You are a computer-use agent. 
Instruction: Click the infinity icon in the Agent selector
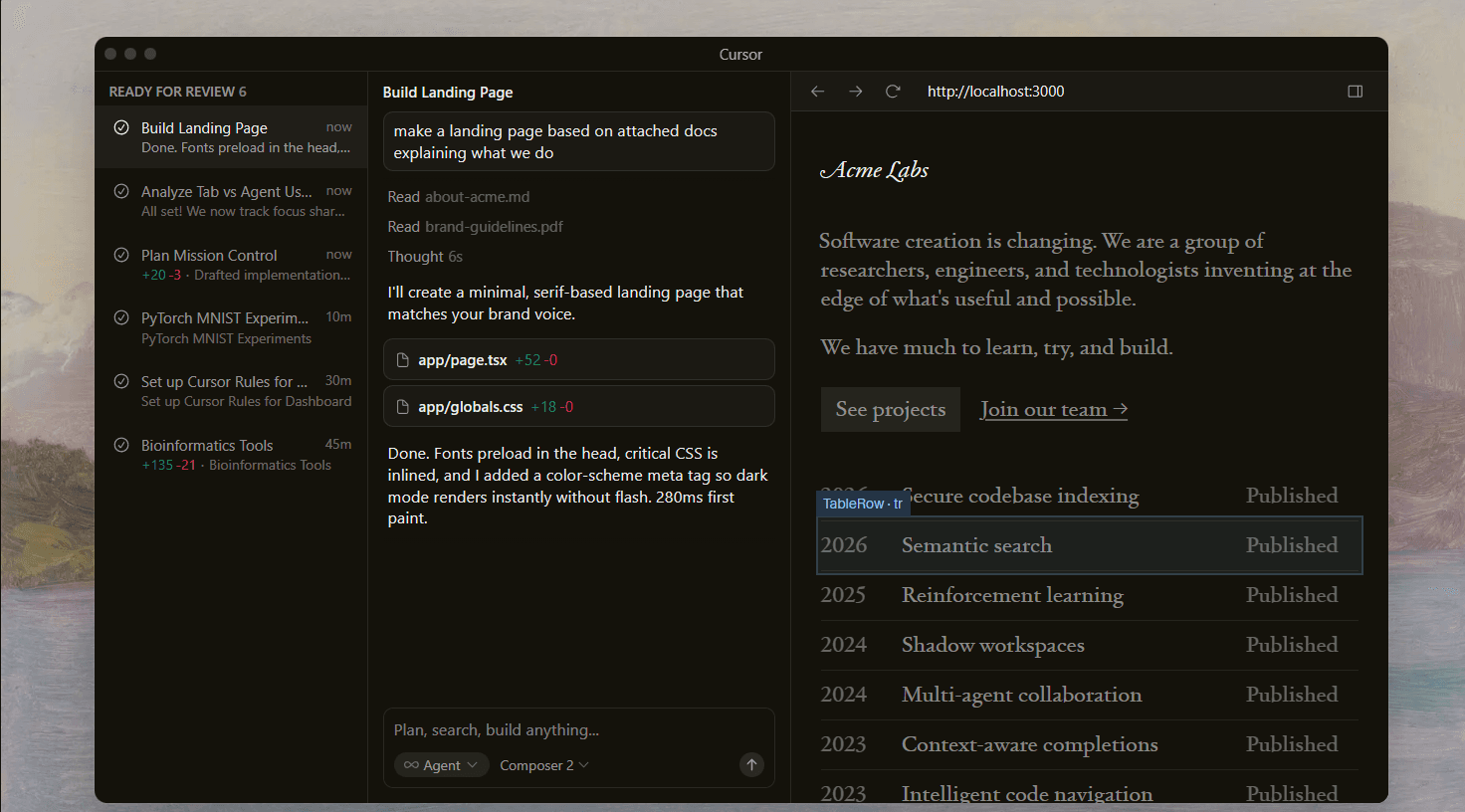(x=413, y=764)
